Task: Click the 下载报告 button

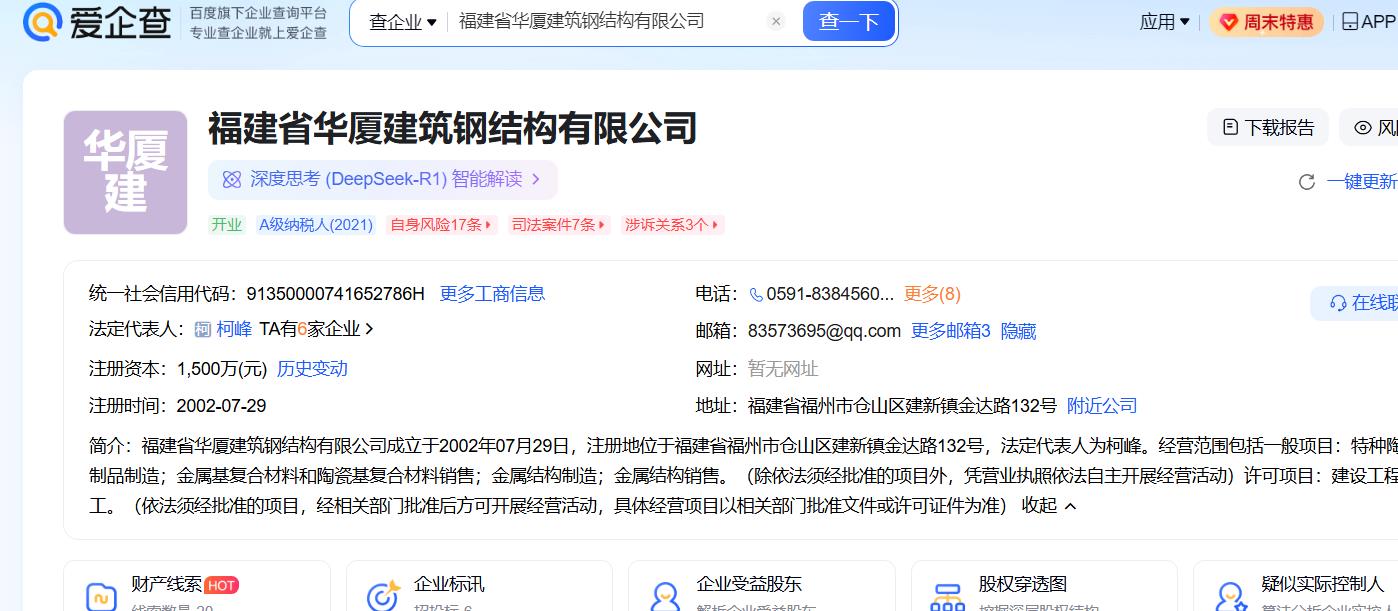Action: tap(1268, 128)
